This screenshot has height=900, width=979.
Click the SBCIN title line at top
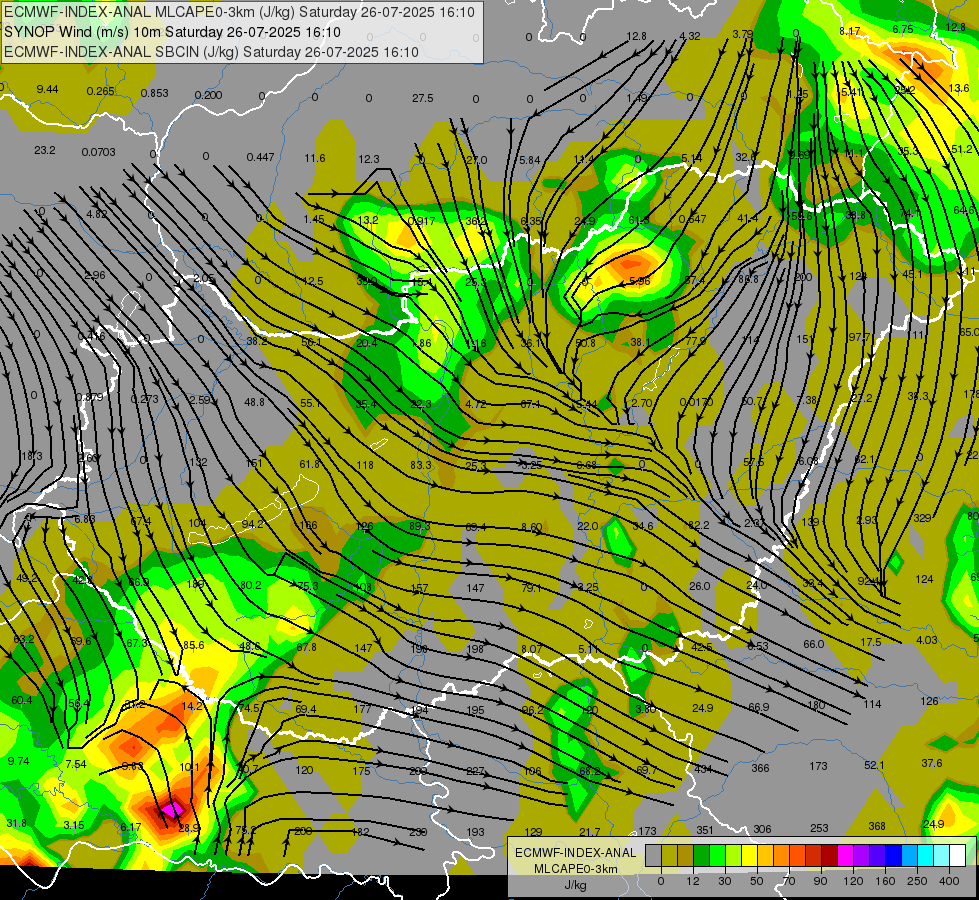point(211,52)
